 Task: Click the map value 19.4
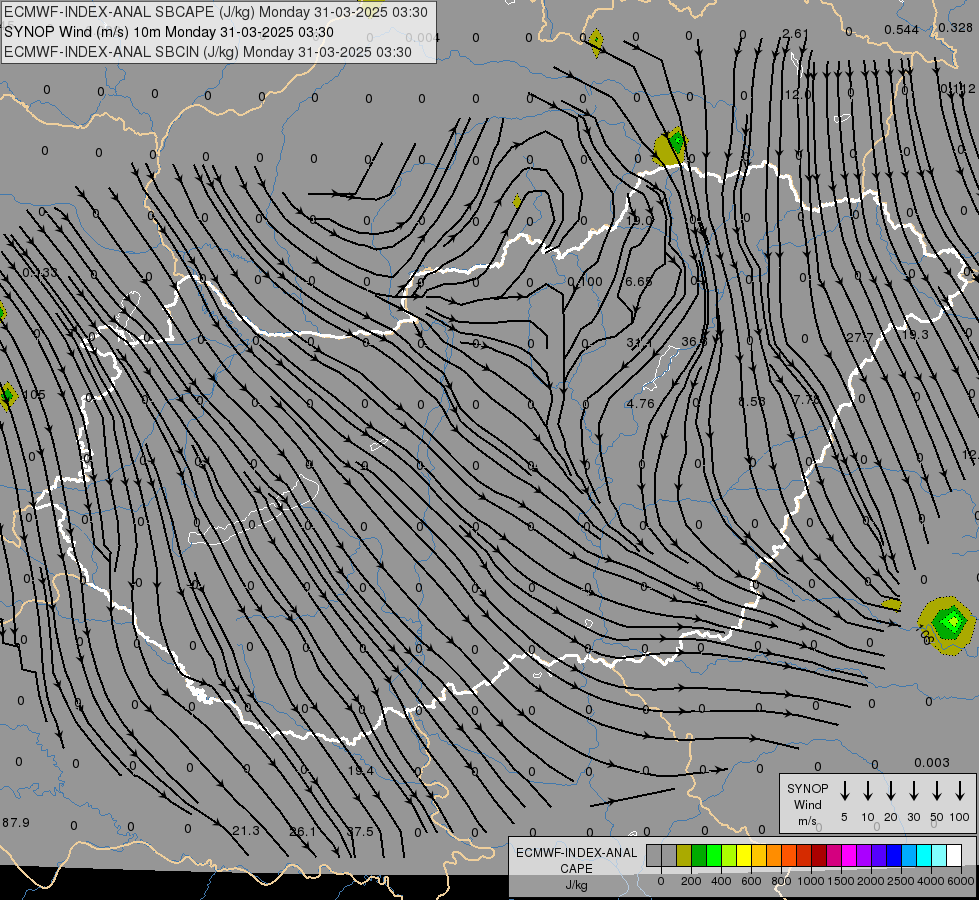pos(361,771)
